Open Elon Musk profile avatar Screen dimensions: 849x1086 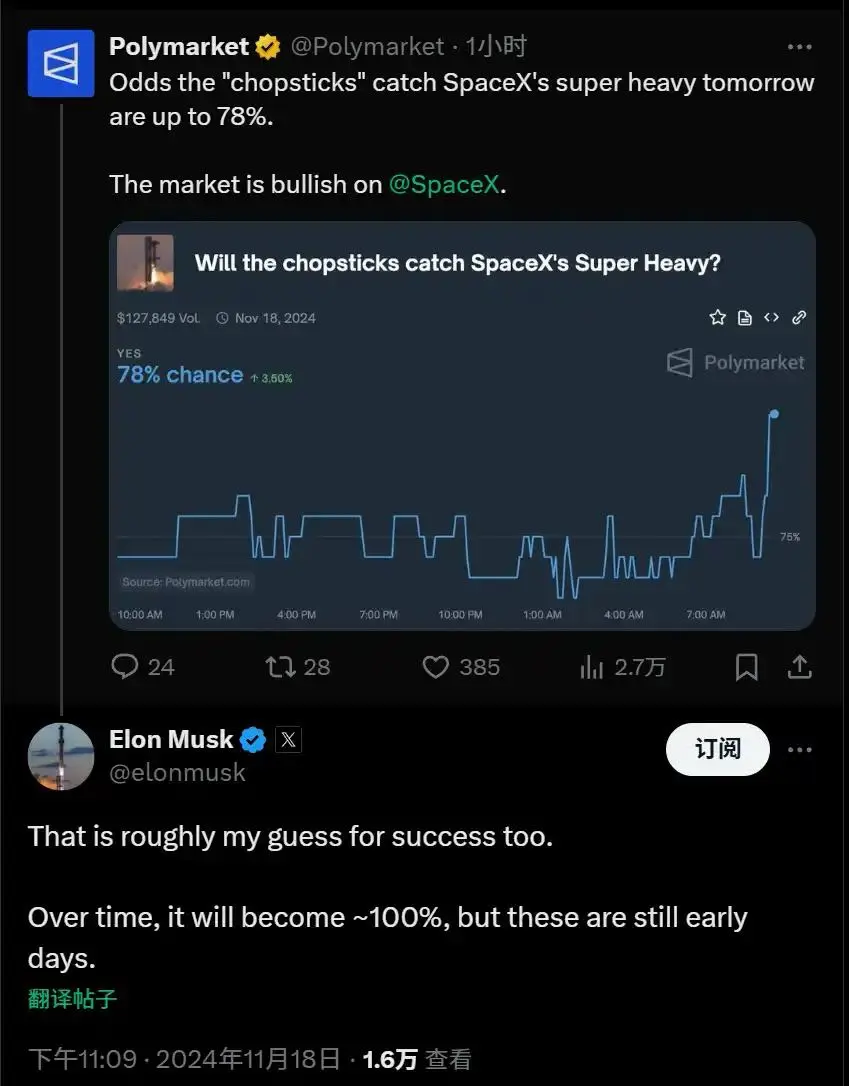point(61,755)
